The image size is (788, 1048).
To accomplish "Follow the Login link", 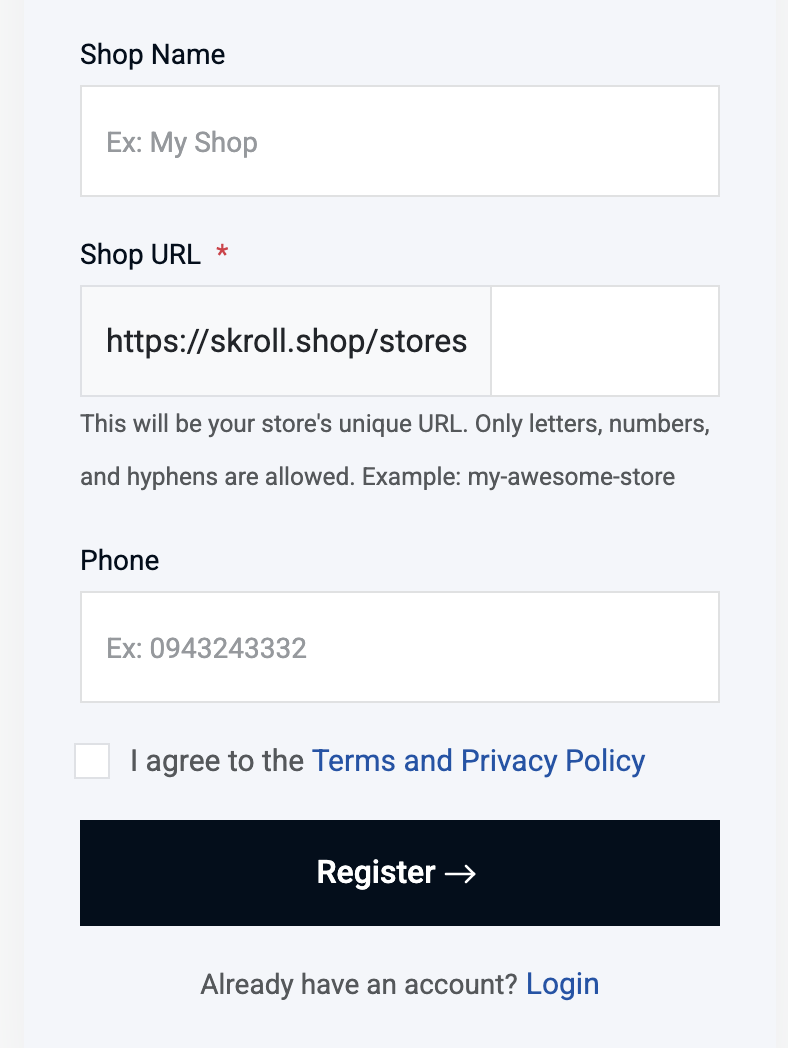I will coord(562,984).
